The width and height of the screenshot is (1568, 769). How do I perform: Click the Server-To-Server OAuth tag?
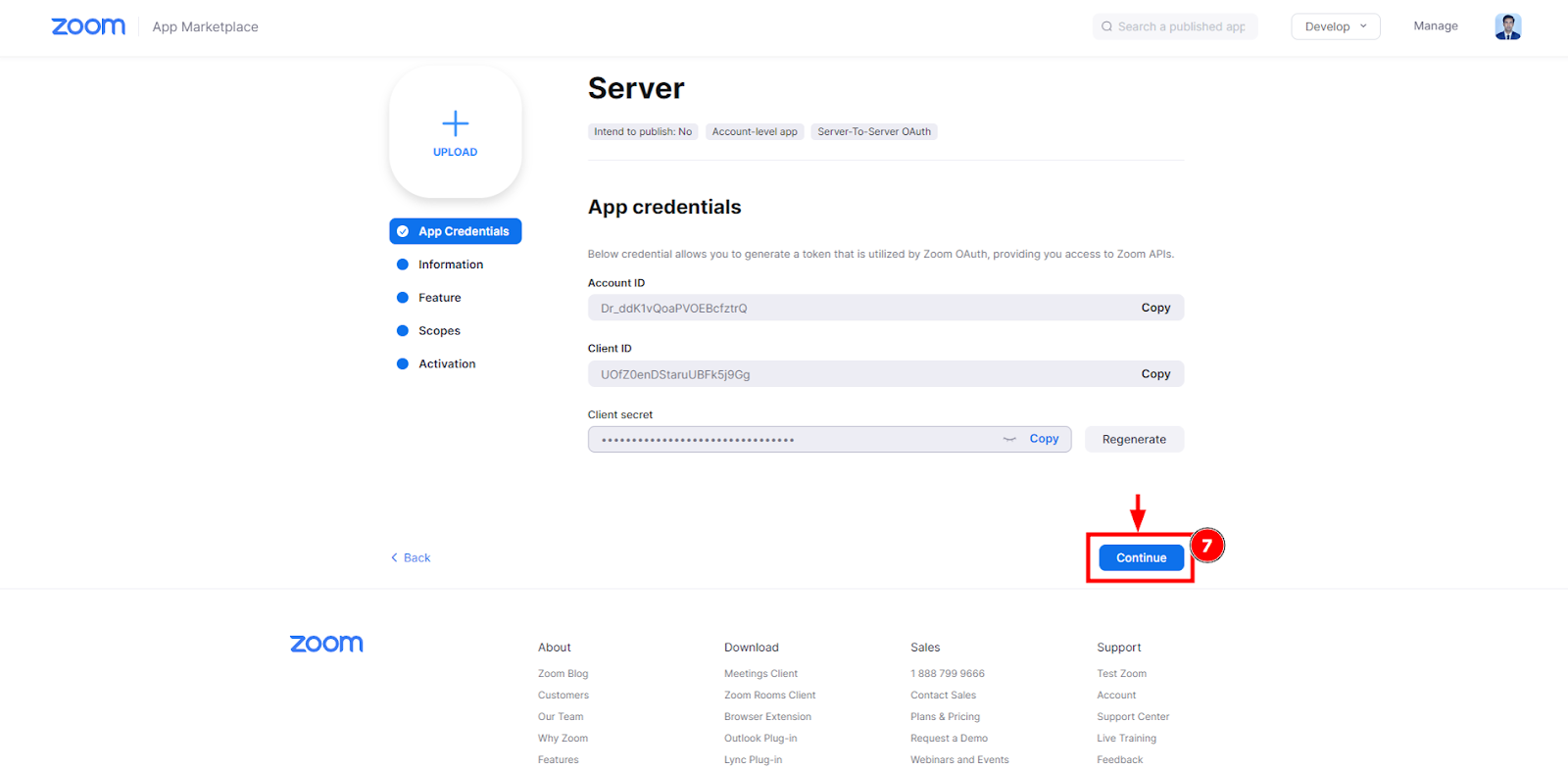(x=874, y=131)
